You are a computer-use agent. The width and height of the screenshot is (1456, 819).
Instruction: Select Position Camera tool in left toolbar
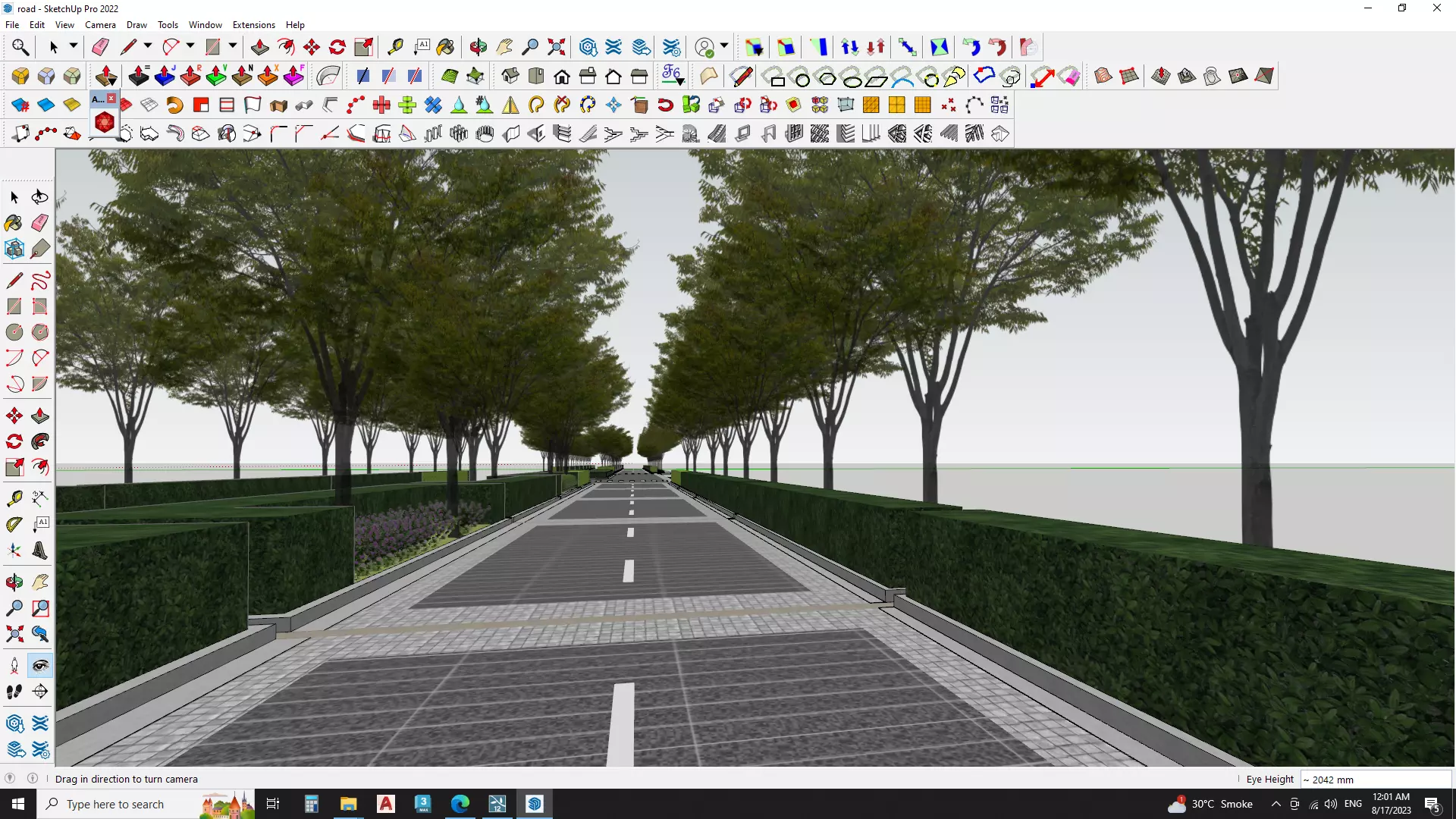pos(14,666)
